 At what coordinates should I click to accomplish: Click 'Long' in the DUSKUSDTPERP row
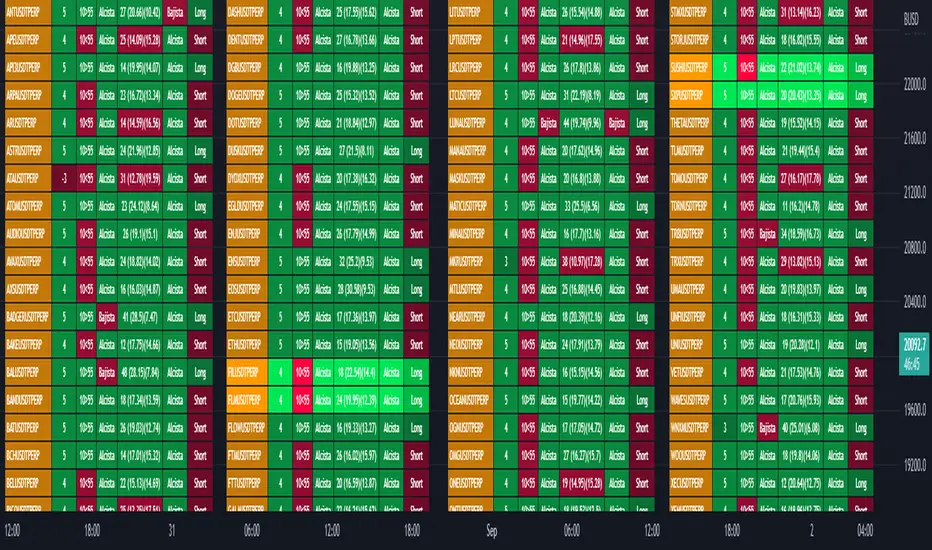point(417,150)
